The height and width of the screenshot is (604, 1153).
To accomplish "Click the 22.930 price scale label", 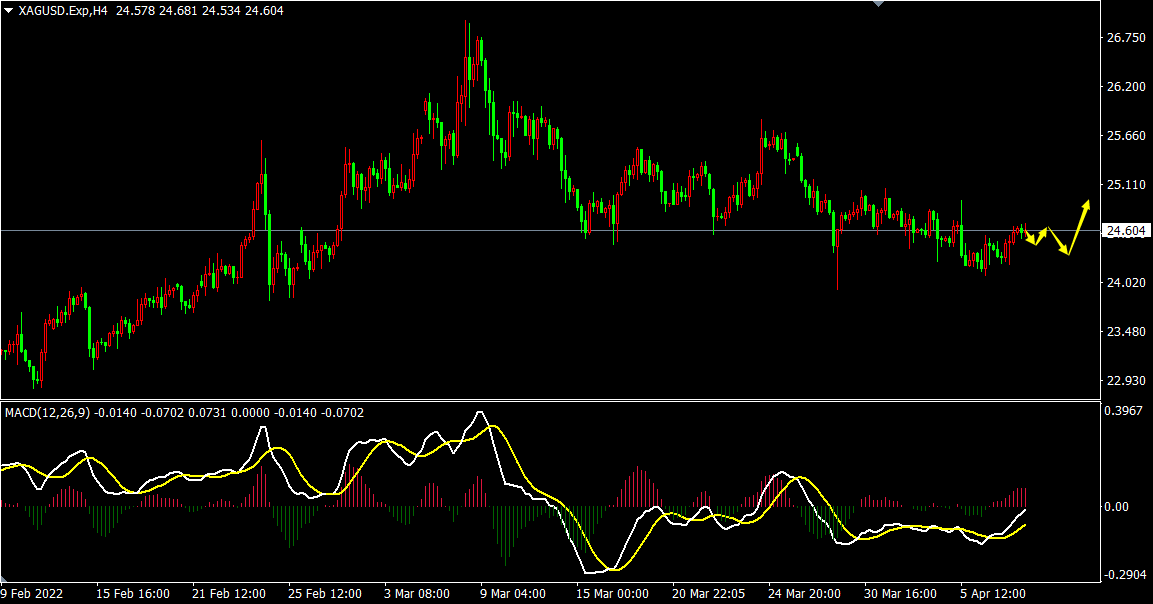I will click(x=1125, y=381).
